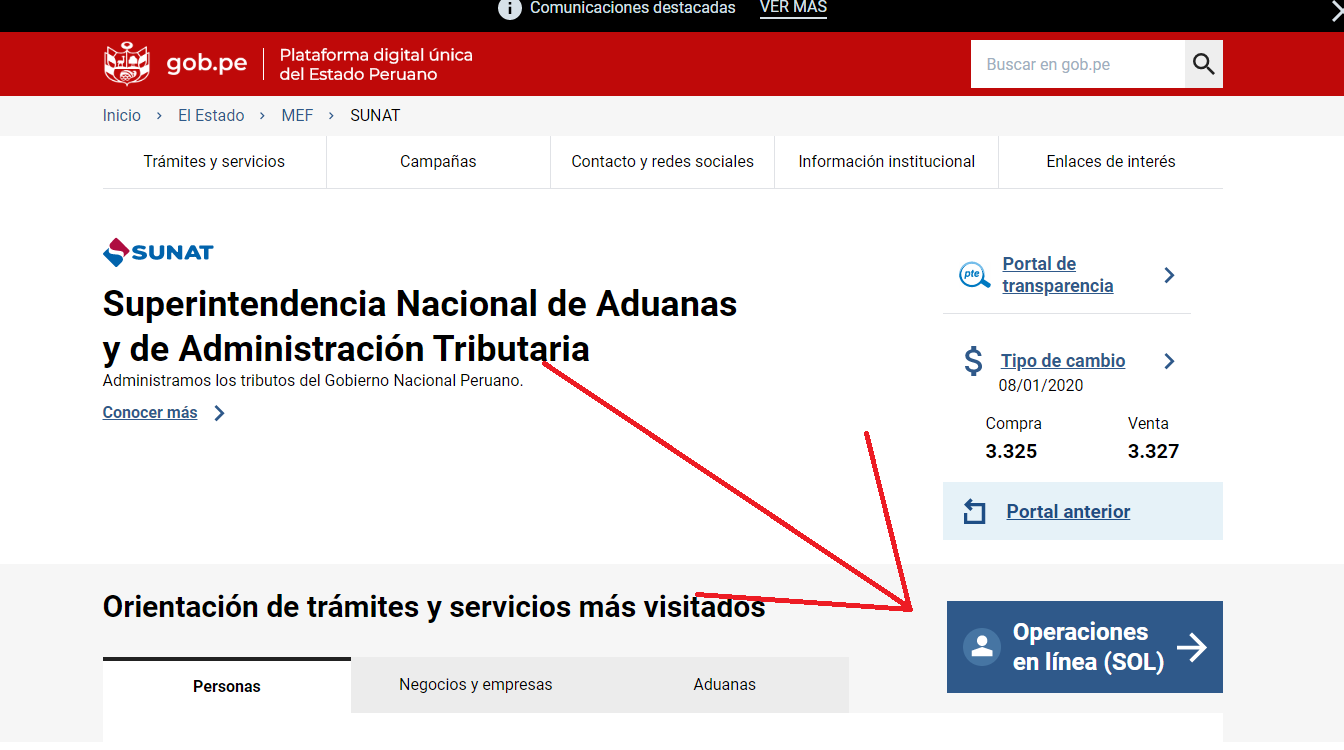Switch to the Negocios y empresas tab
The width and height of the screenshot is (1344, 750).
pos(476,685)
